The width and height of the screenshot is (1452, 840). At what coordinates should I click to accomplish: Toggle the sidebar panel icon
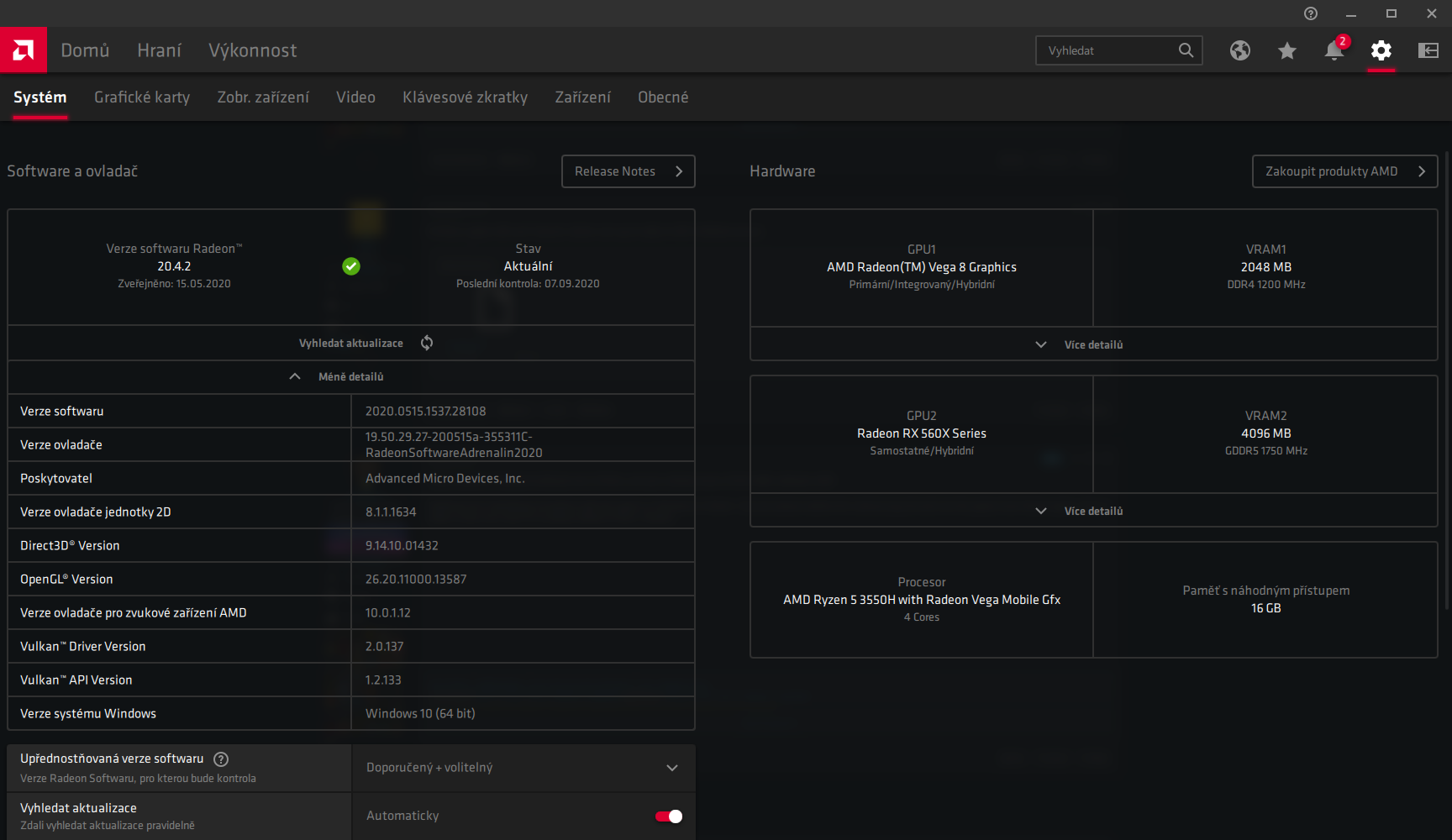tap(1428, 50)
